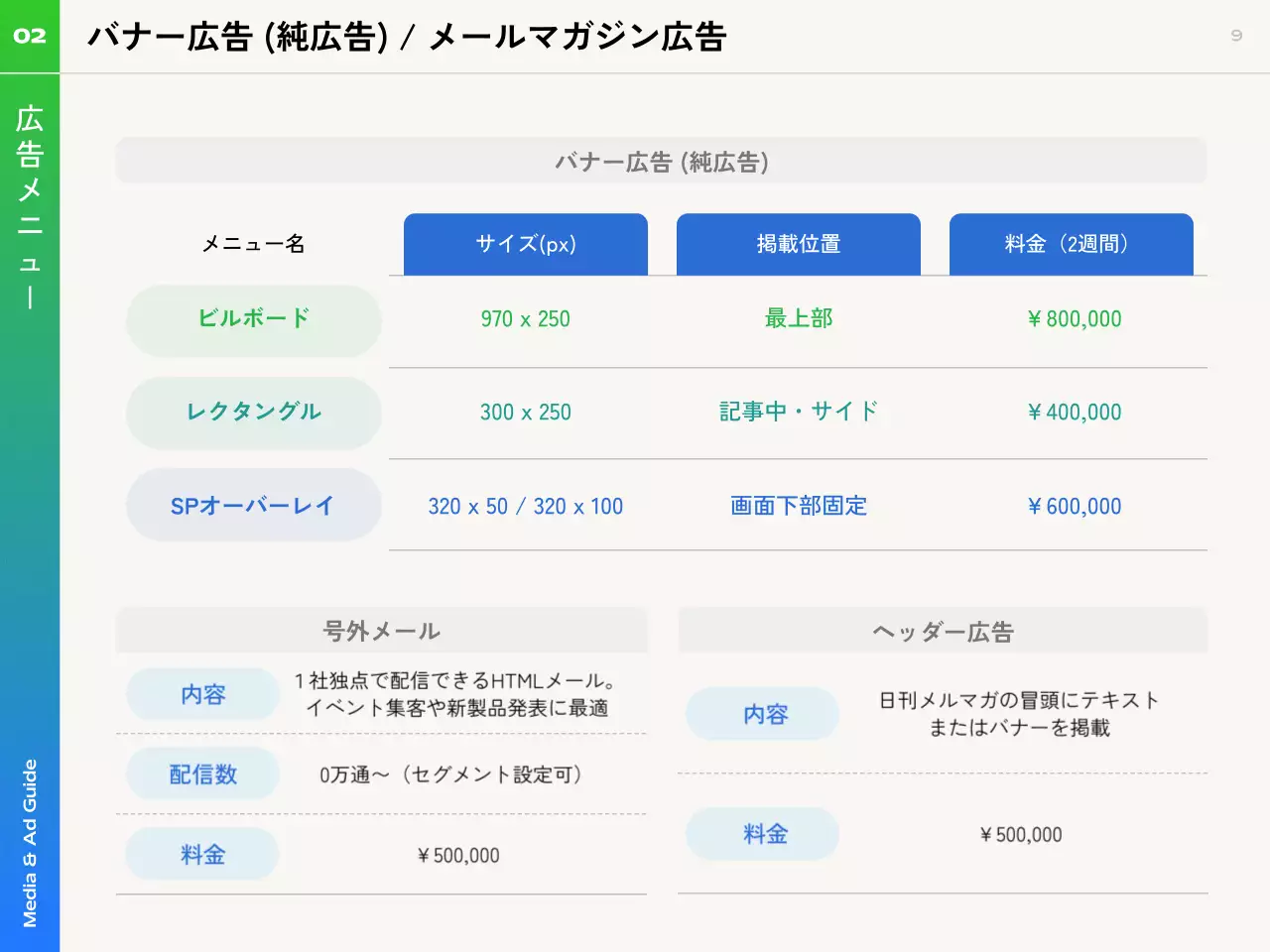Click the Media & Ad Guide sidebar text

click(x=30, y=843)
